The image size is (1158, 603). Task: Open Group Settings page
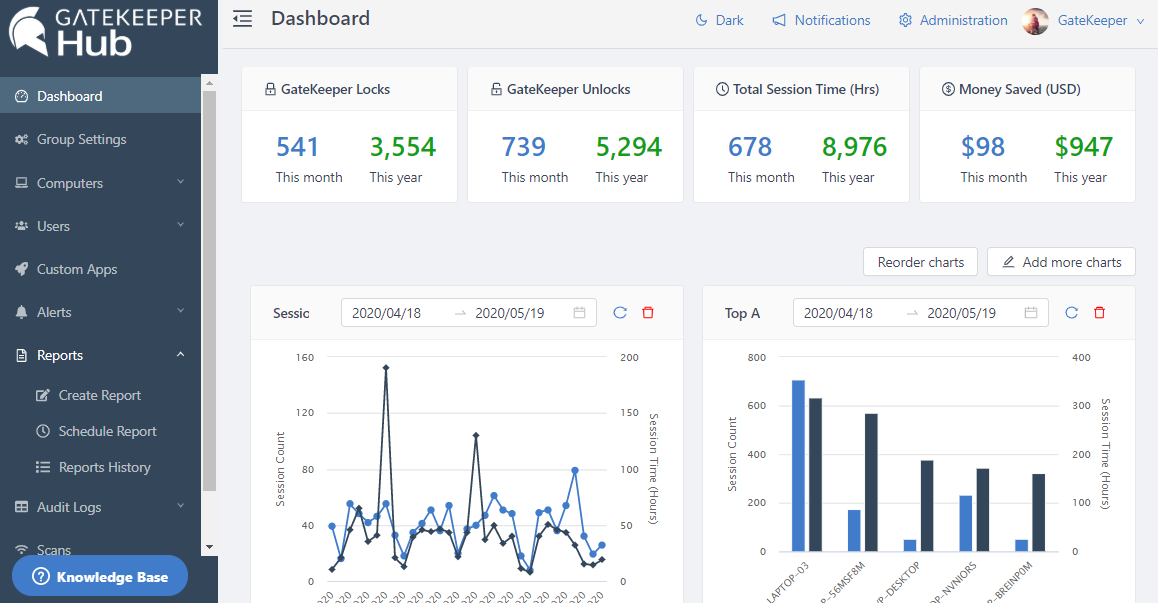(x=81, y=139)
